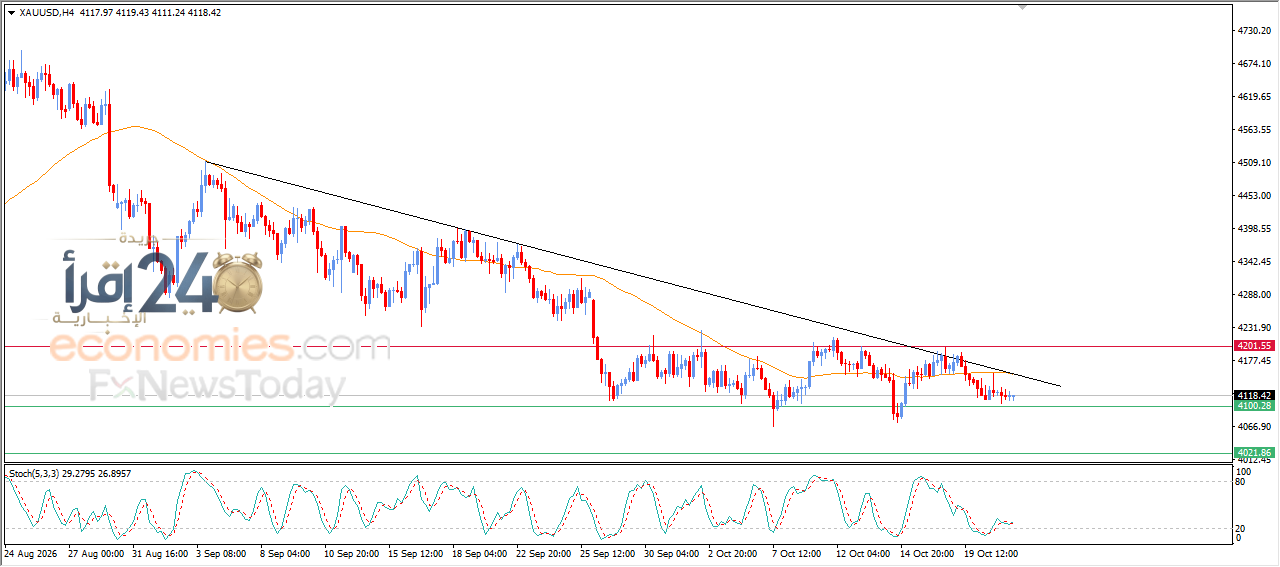Screen dimensions: 1280x567
Task: Click the 12 Oct 04:00 date label
Action: point(863,552)
